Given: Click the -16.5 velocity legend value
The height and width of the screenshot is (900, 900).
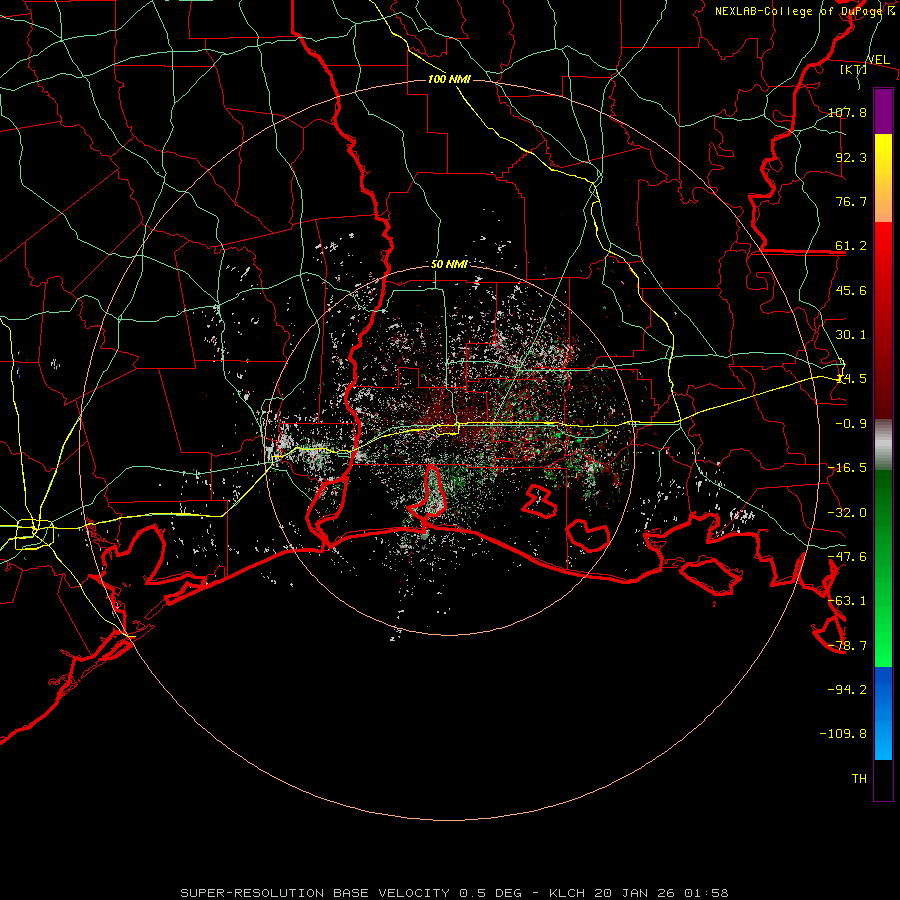Looking at the screenshot, I should (x=847, y=468).
